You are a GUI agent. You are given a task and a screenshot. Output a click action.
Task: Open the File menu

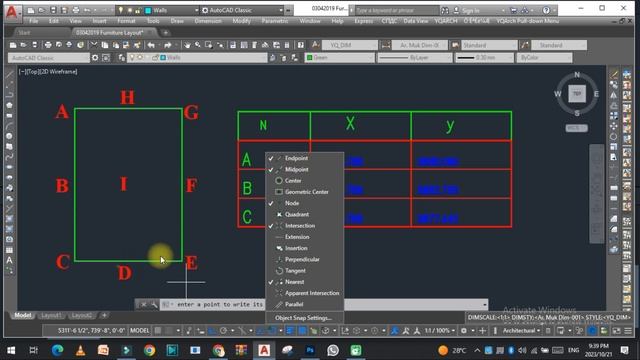click(x=33, y=21)
